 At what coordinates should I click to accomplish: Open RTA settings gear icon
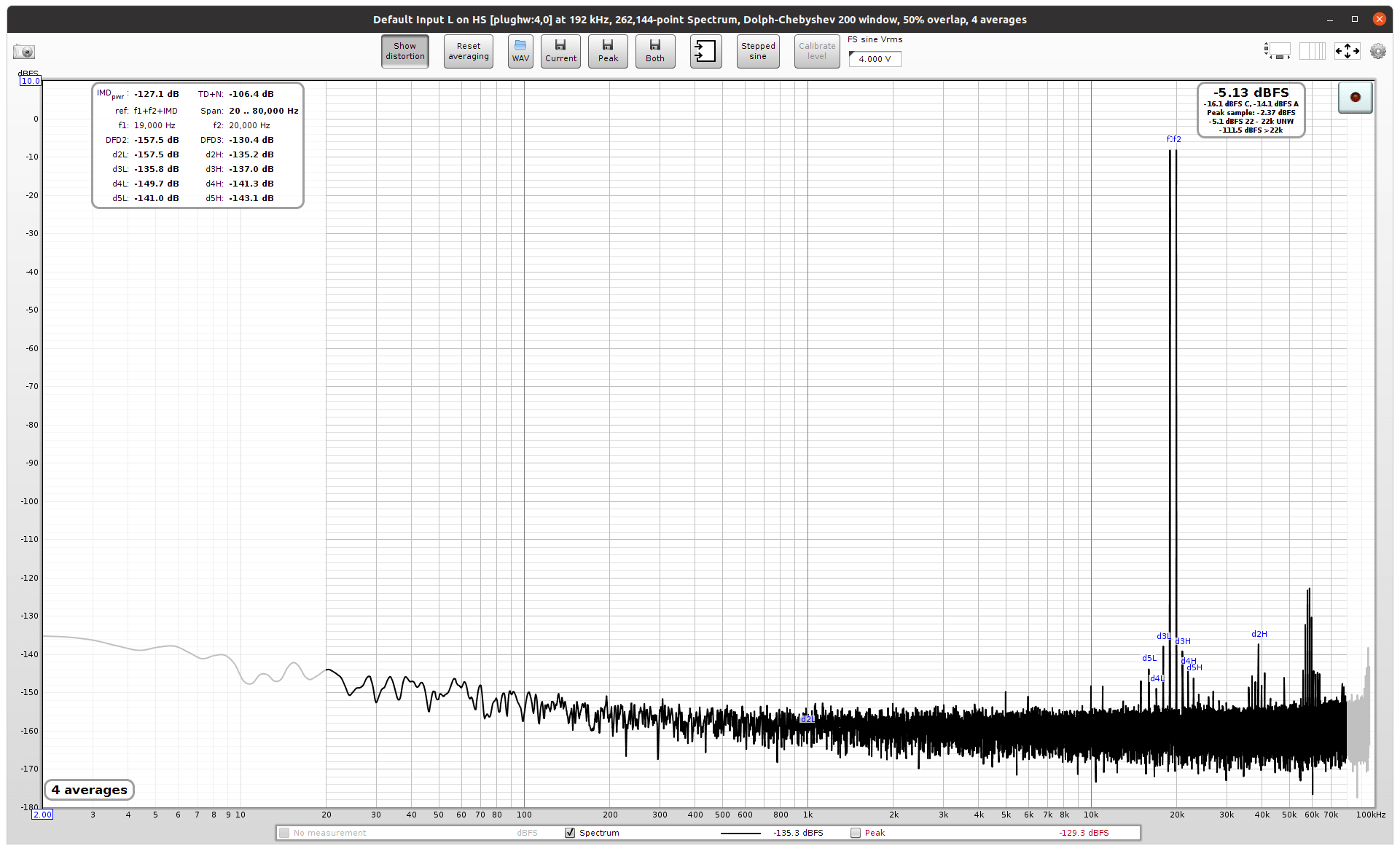coord(1378,51)
